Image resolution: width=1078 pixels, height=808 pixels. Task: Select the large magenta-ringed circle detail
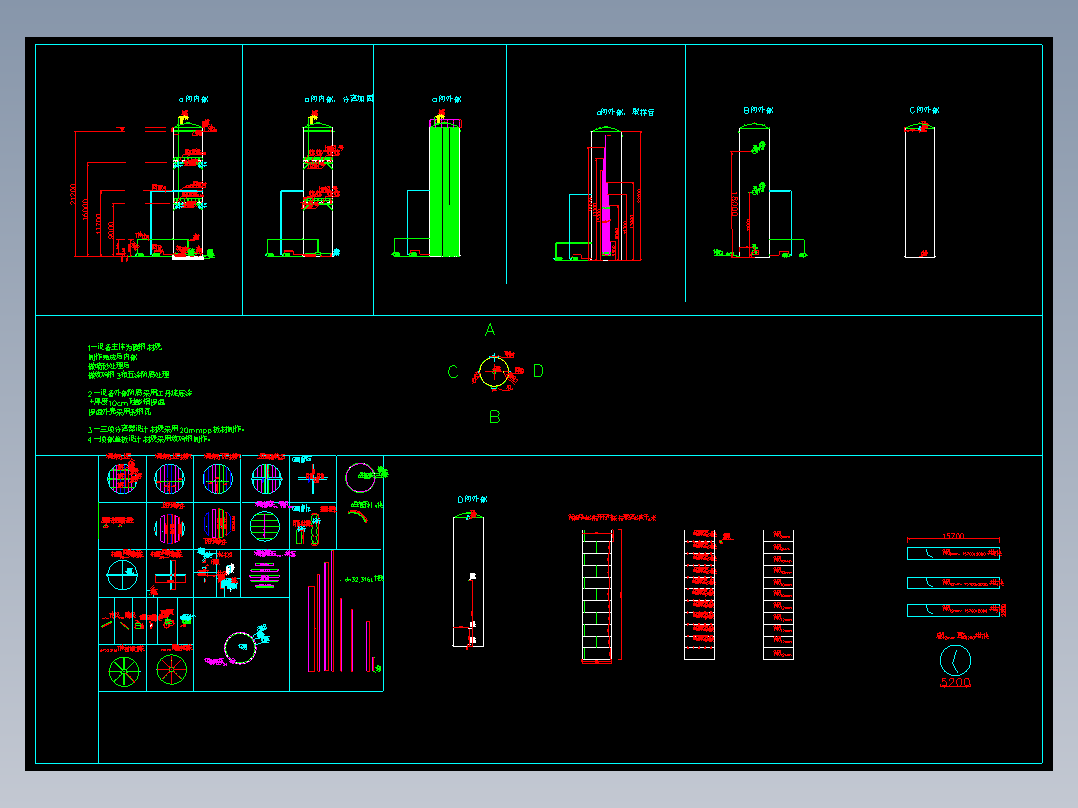(x=240, y=648)
